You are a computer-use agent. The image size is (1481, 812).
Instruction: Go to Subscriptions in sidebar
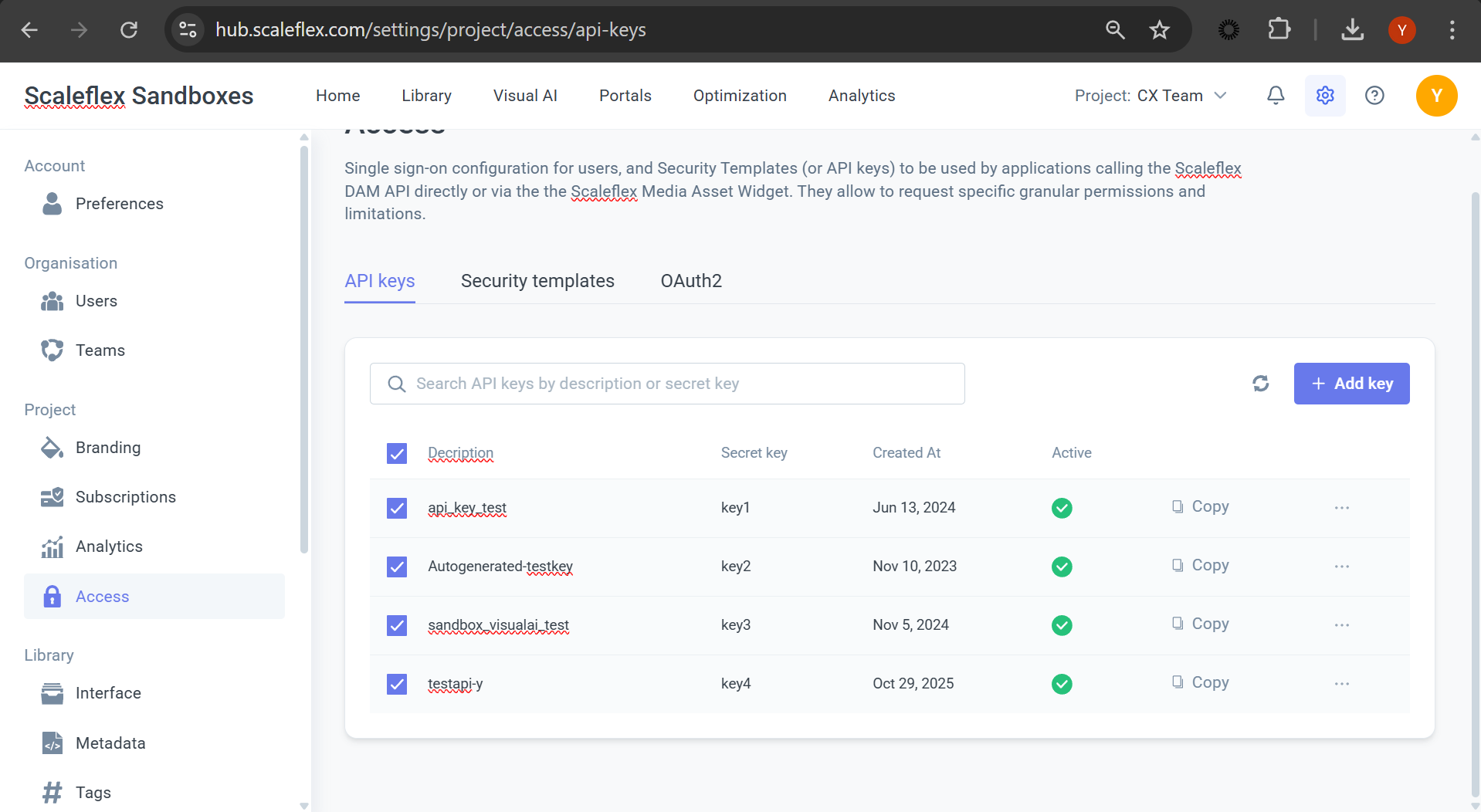125,497
